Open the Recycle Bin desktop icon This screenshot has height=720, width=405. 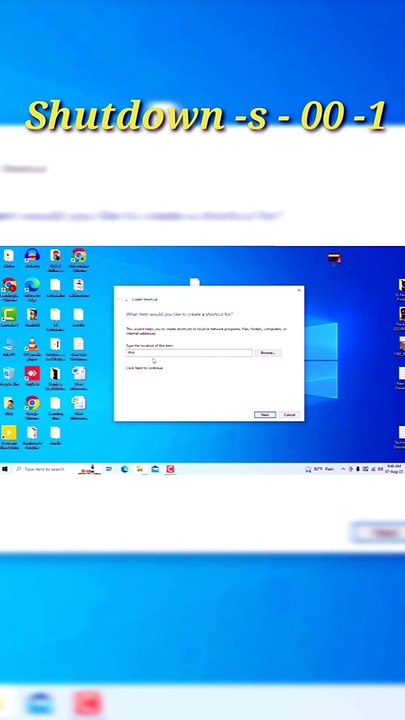click(9, 377)
